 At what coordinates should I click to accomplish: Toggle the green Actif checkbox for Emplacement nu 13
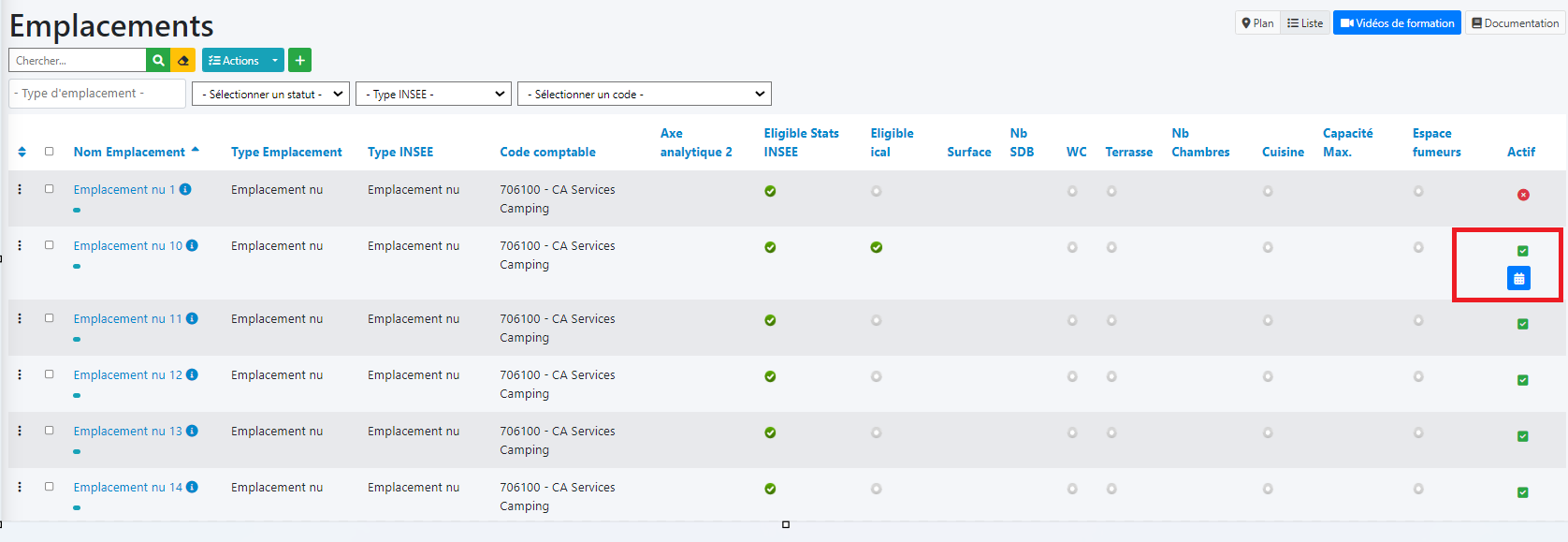(x=1522, y=436)
